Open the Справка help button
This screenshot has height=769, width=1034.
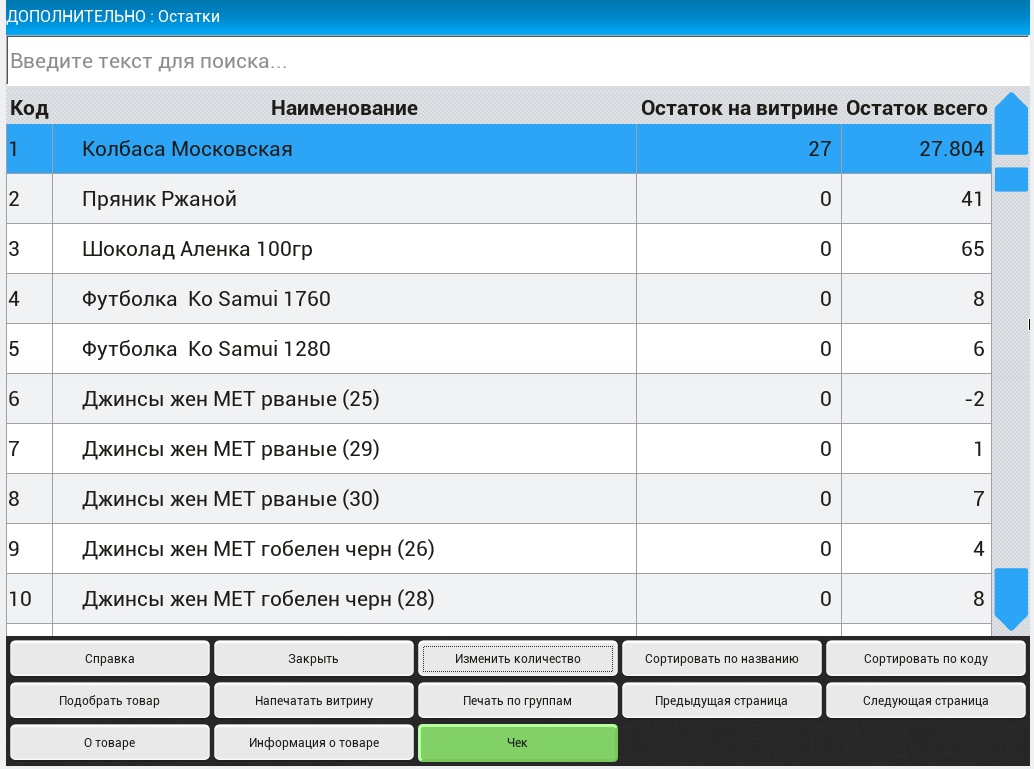coord(109,658)
